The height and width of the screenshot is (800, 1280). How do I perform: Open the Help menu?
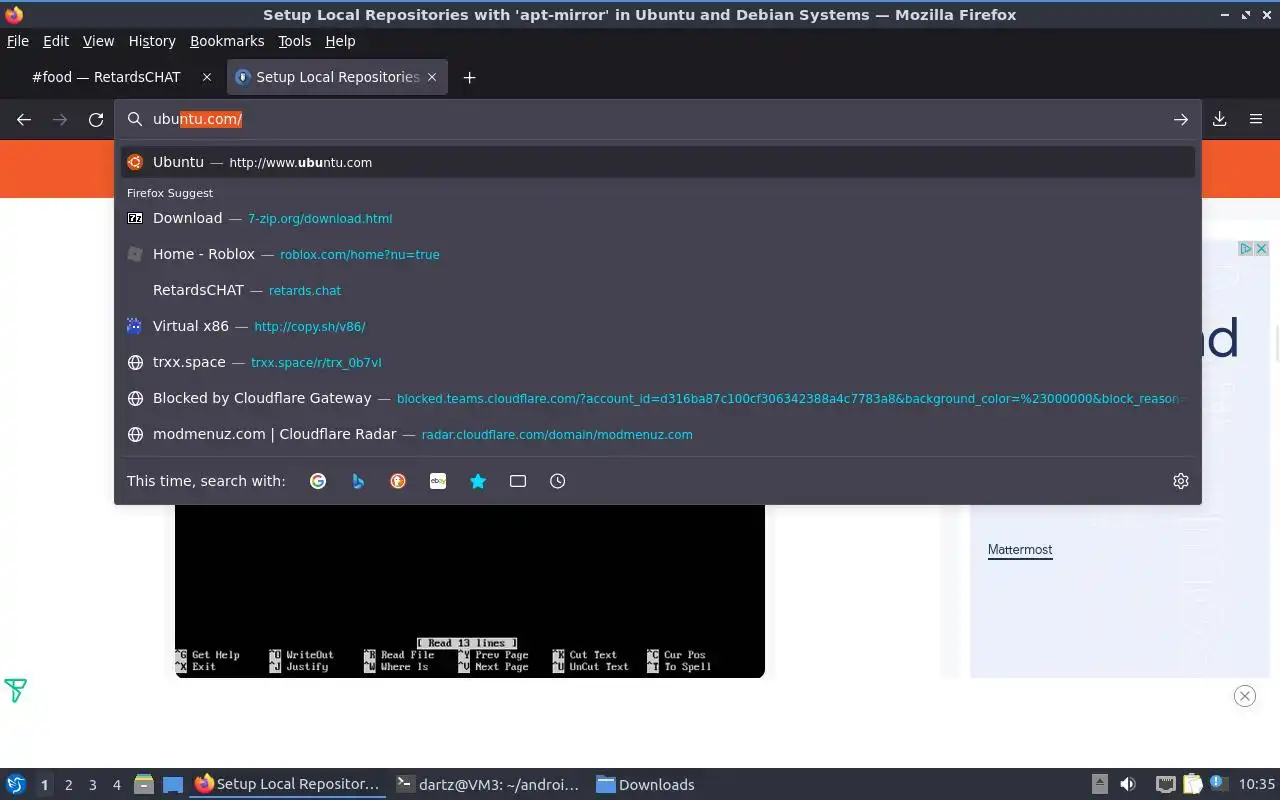(x=340, y=41)
